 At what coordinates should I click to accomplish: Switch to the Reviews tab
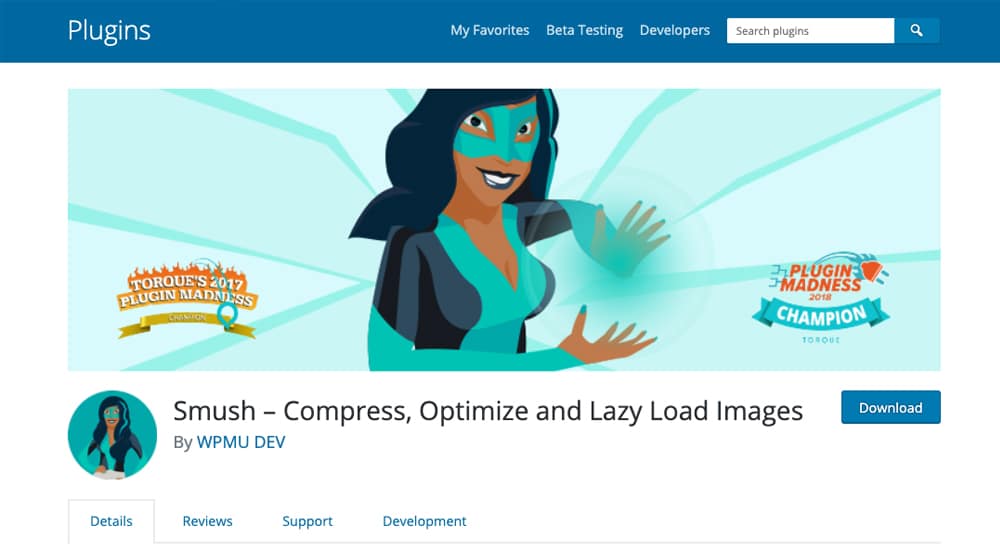click(x=207, y=521)
